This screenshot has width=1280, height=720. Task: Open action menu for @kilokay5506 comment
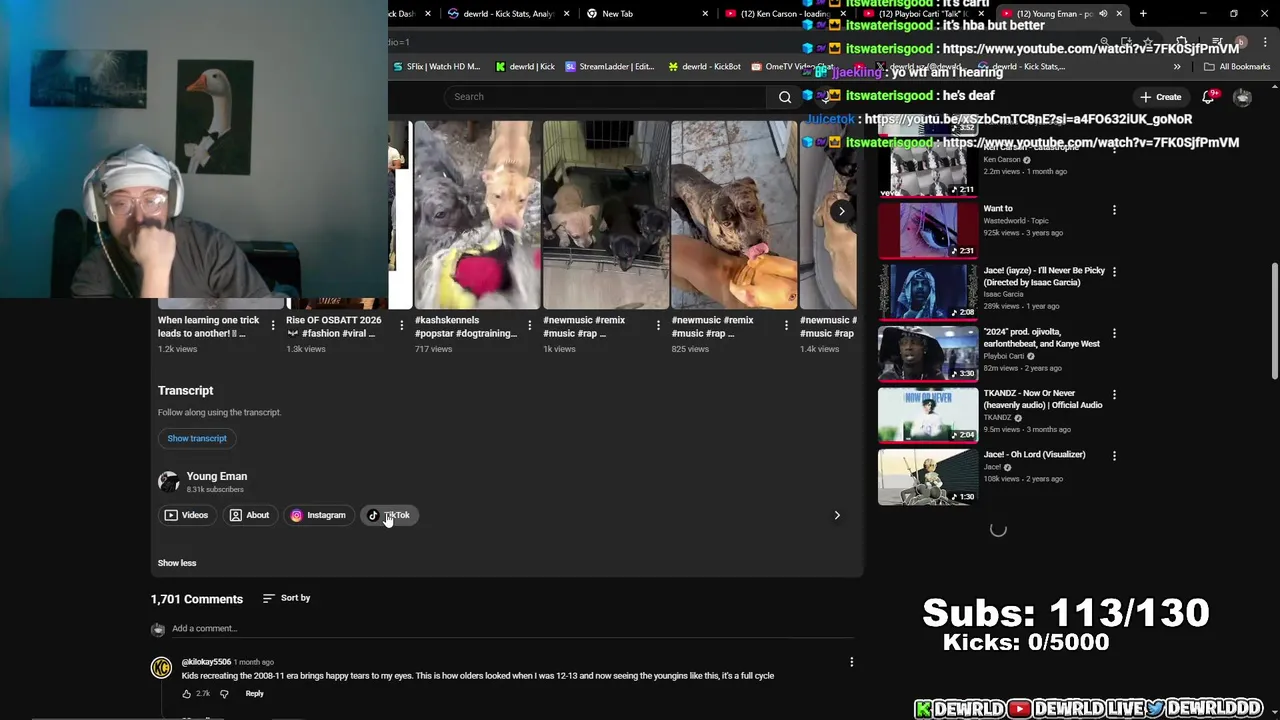[x=851, y=662]
